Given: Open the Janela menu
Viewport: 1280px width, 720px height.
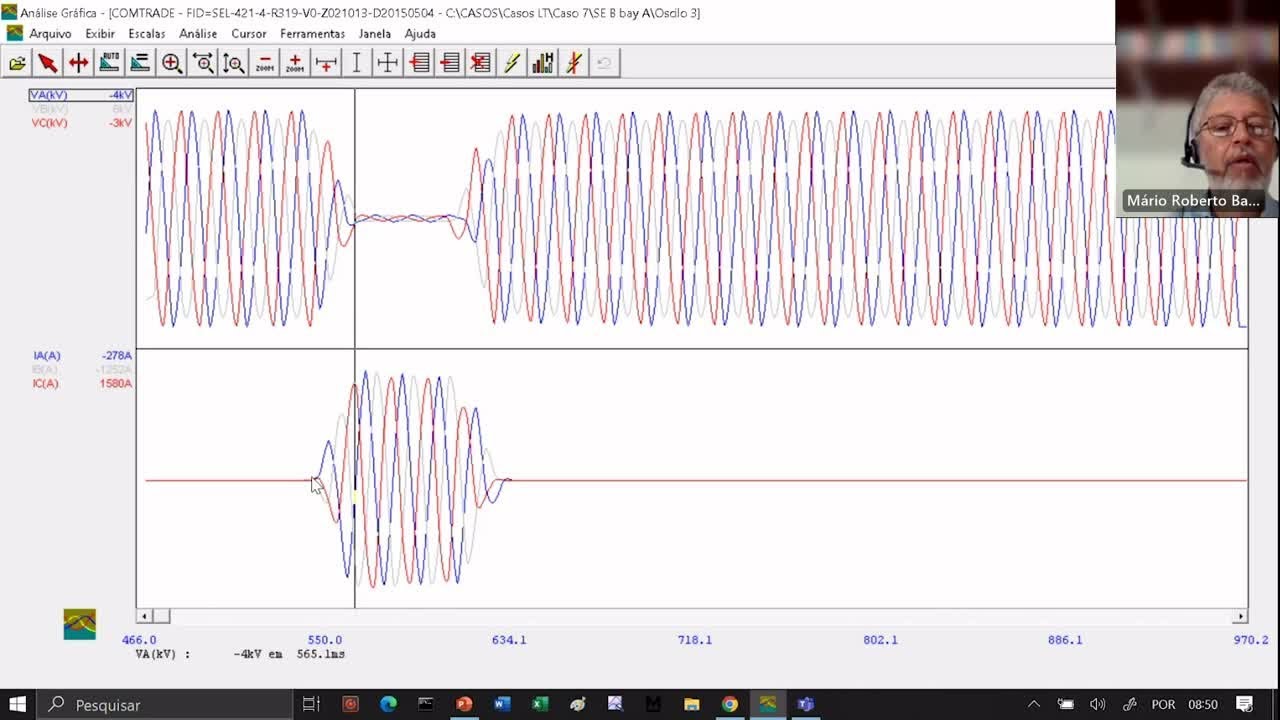Looking at the screenshot, I should coord(375,34).
